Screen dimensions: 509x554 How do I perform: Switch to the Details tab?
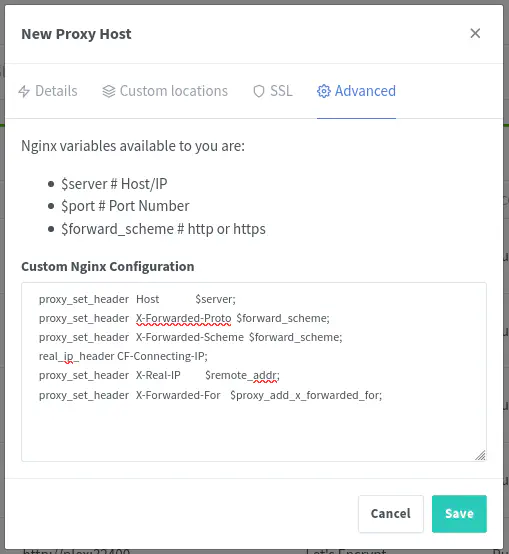[x=48, y=91]
